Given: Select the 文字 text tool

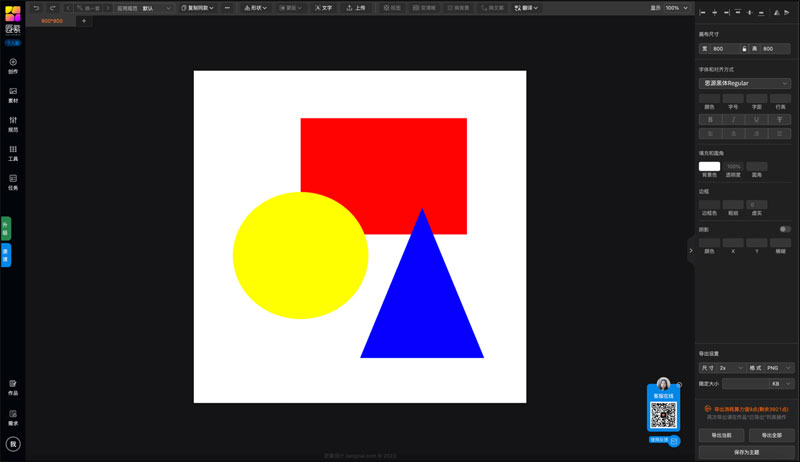Looking at the screenshot, I should [x=322, y=7].
